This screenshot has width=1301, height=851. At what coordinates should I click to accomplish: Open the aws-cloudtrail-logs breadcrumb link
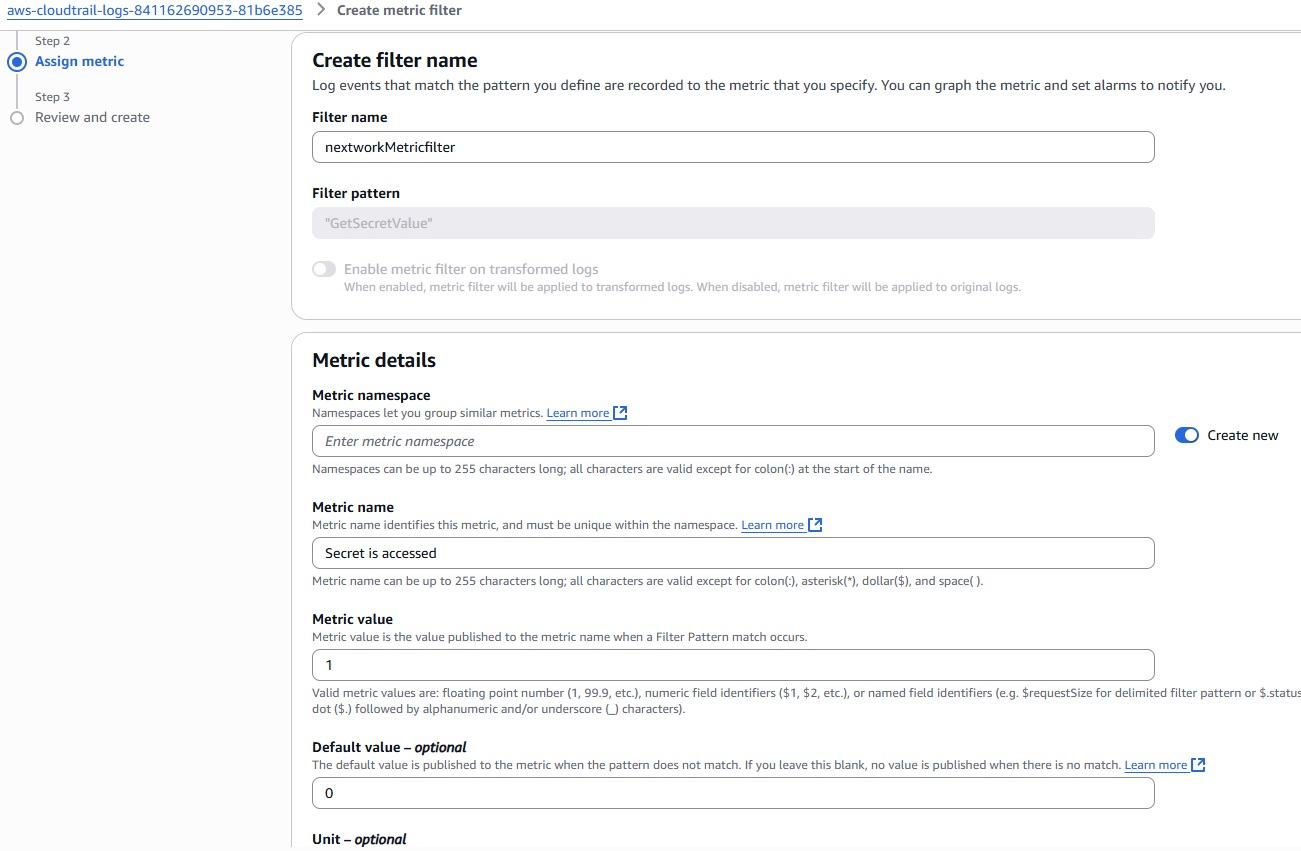154,10
